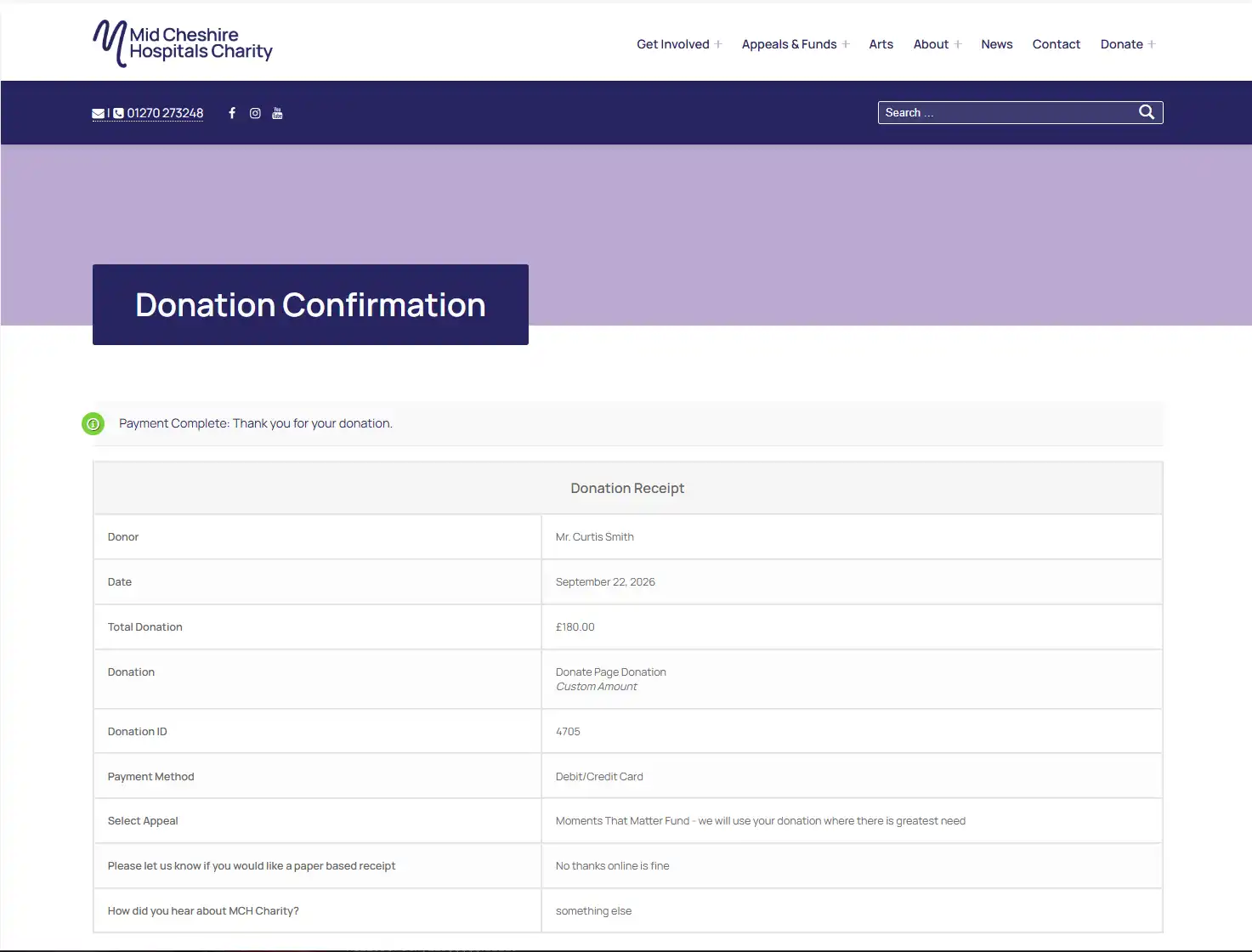
Task: Open the Get Involved menu
Action: pyautogui.click(x=673, y=44)
